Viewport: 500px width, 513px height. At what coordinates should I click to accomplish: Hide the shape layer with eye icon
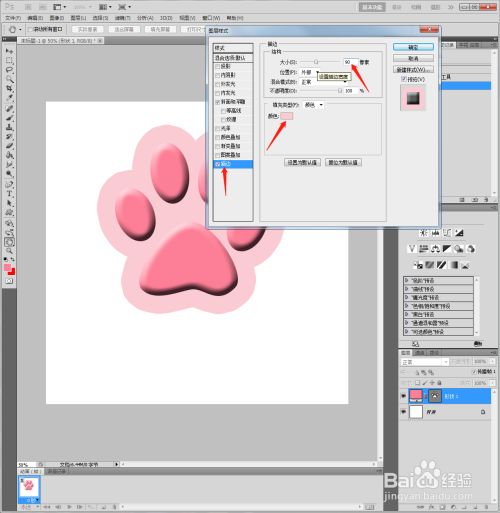tap(403, 396)
